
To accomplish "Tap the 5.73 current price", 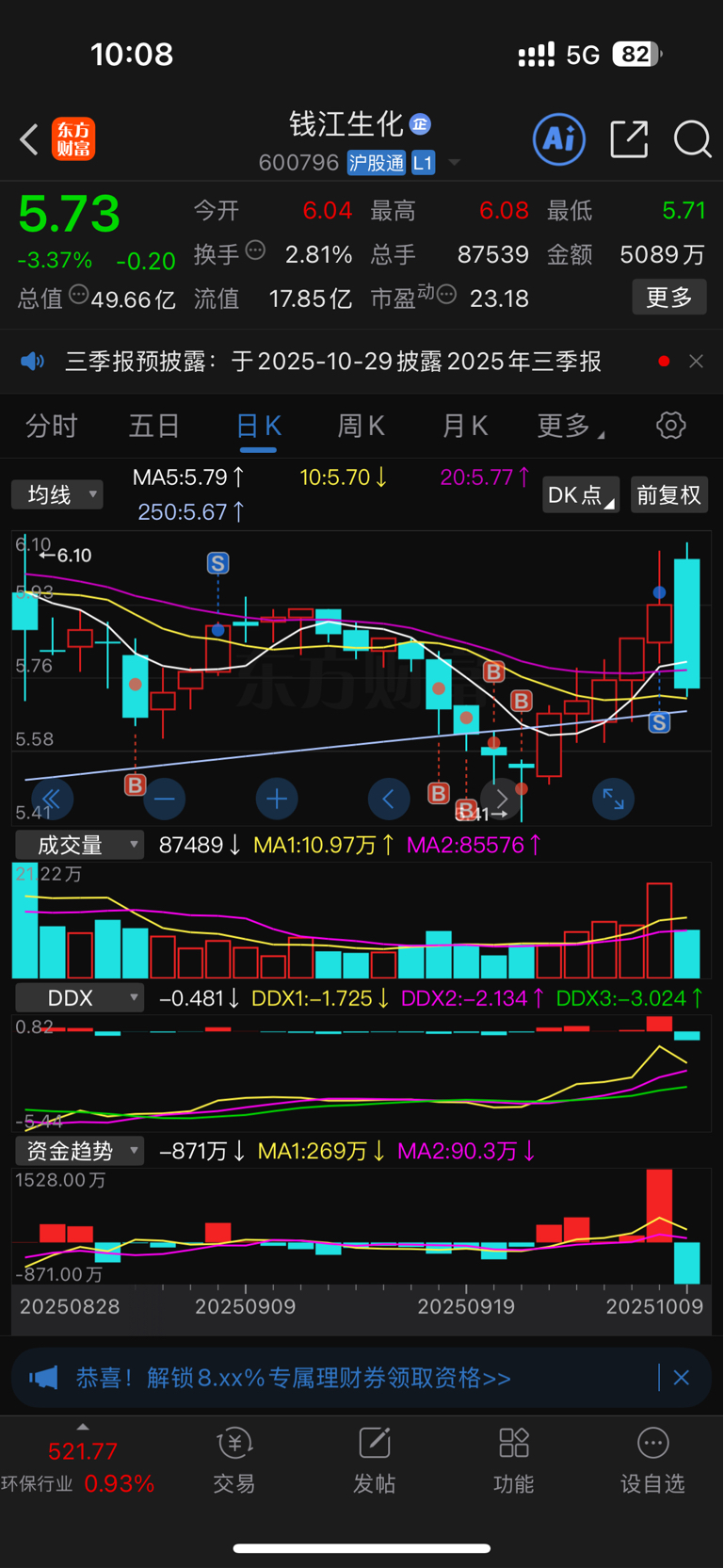I will (x=70, y=214).
